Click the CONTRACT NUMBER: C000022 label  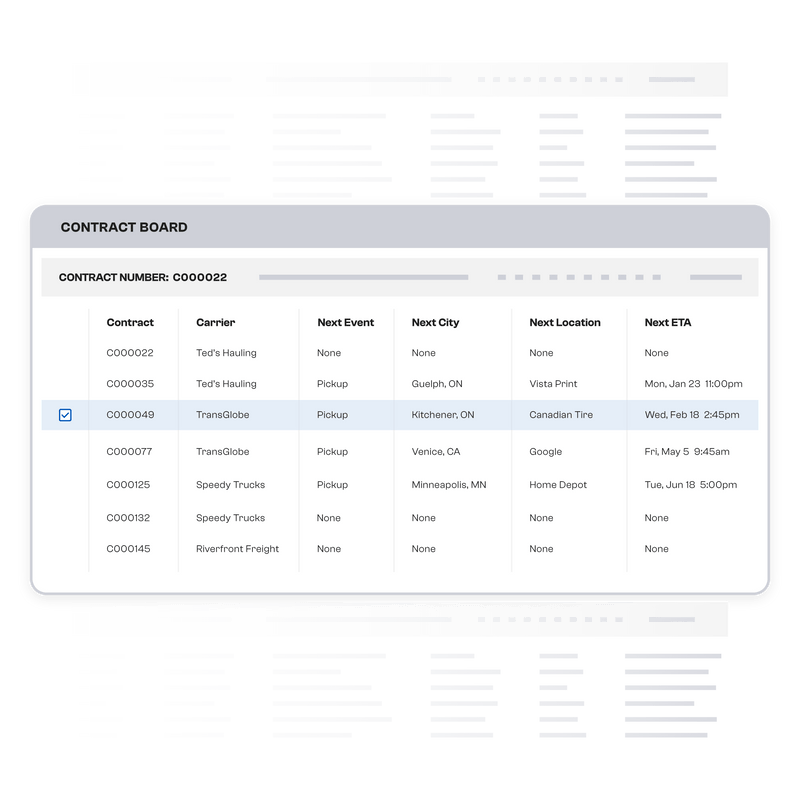[140, 277]
